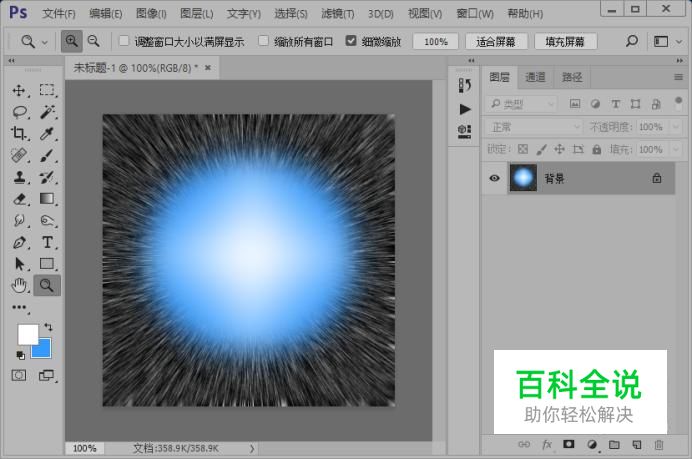Viewport: 692px width, 459px height.
Task: Select the Brush tool
Action: tap(47, 155)
